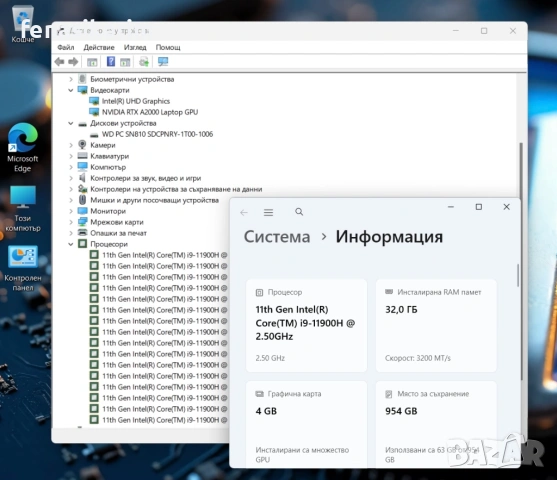
Task: Click the search magnifier icon in Settings
Action: [x=299, y=212]
